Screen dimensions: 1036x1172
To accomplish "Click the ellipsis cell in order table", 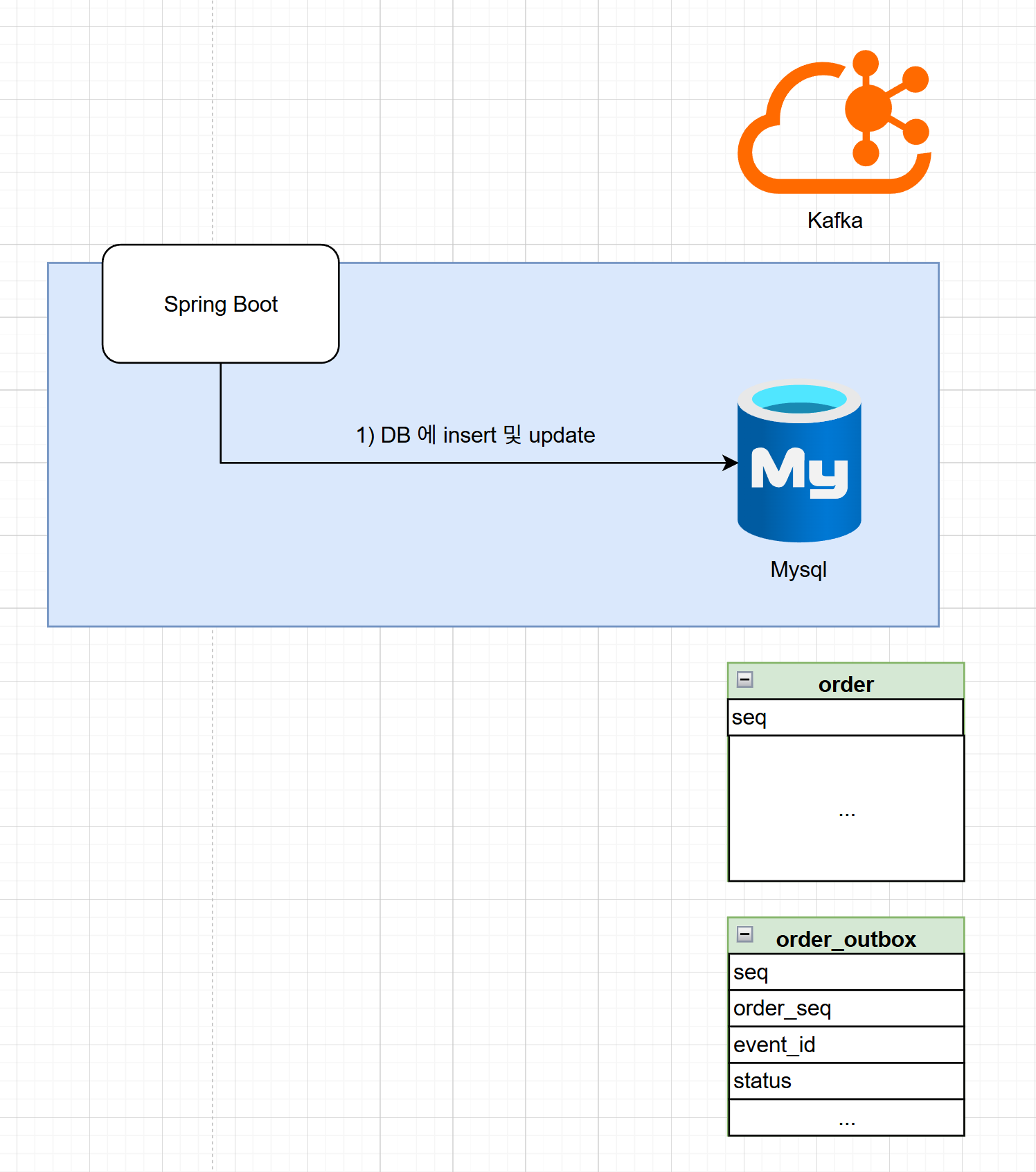I will coord(846,808).
